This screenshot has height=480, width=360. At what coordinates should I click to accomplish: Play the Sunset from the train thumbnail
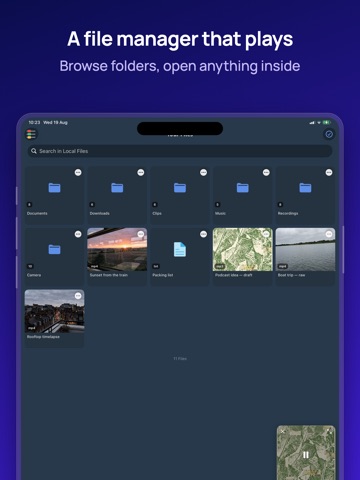tap(117, 249)
